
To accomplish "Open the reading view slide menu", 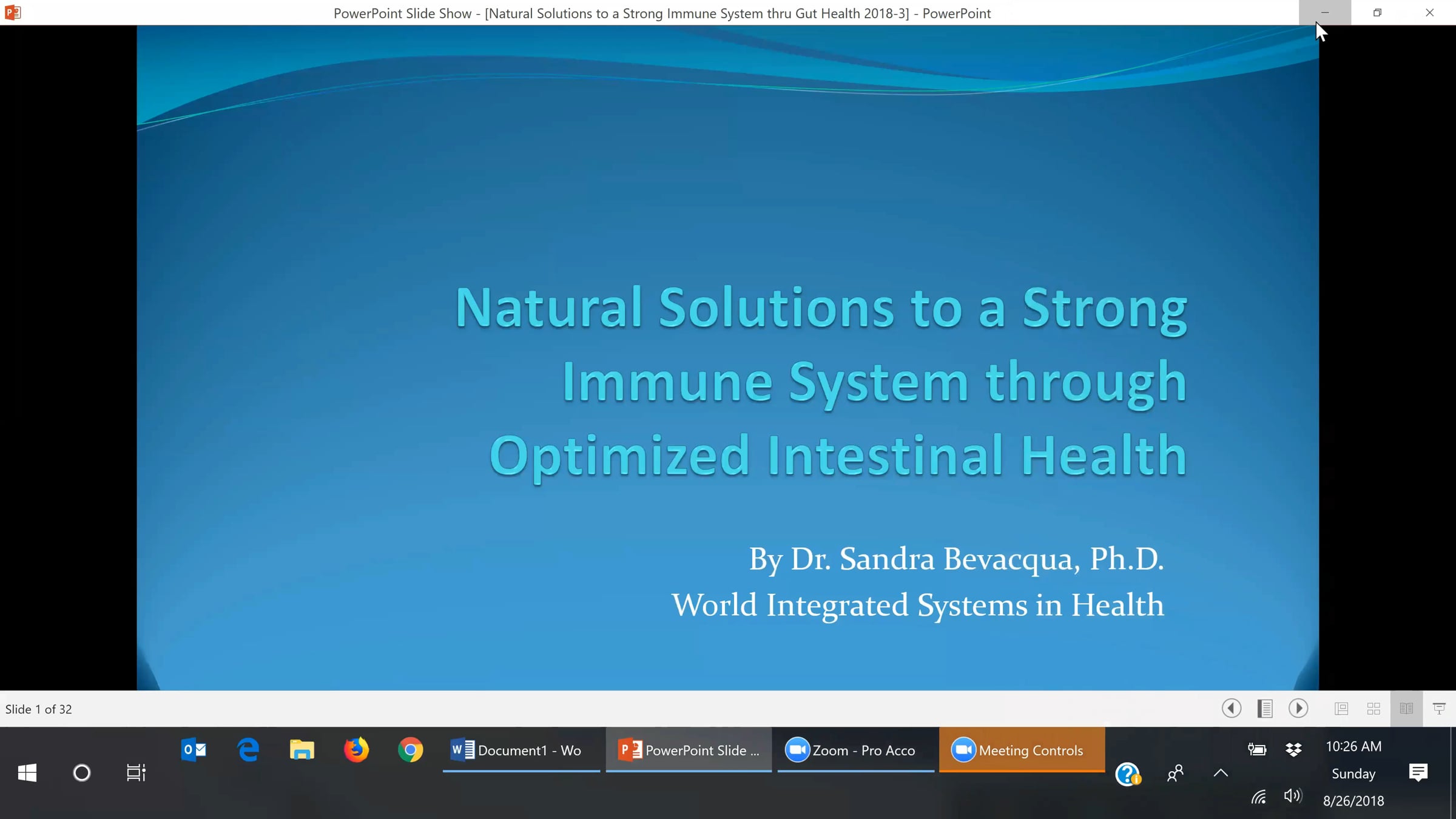I will click(x=1265, y=708).
